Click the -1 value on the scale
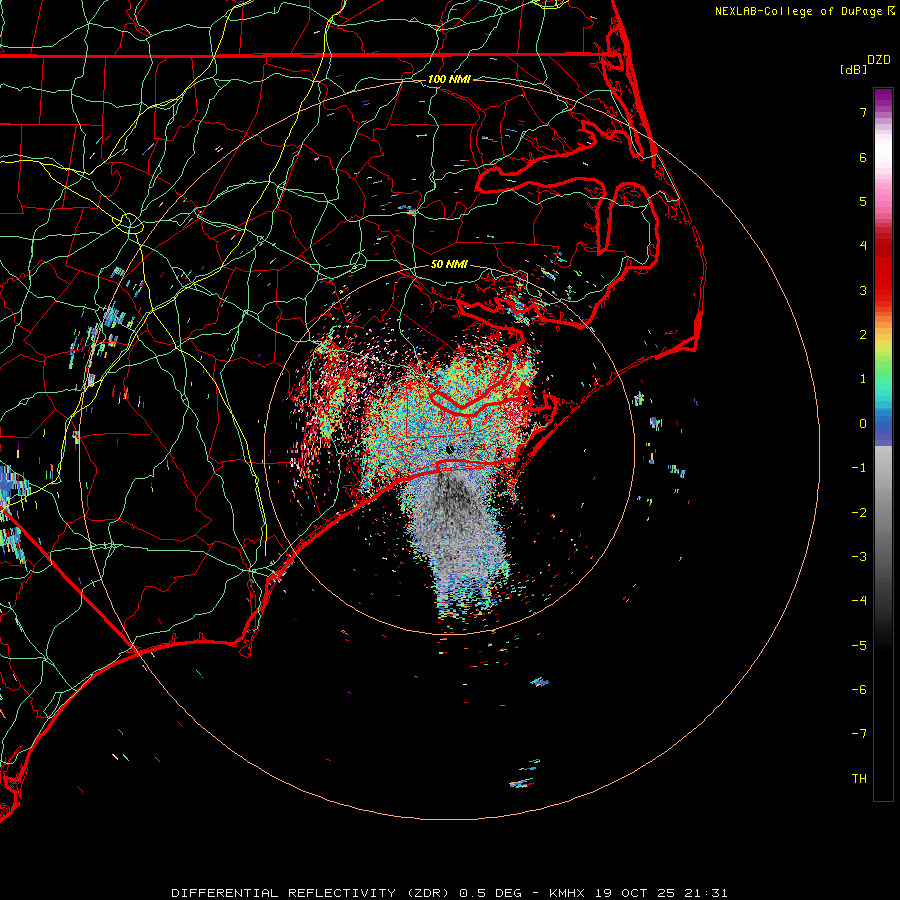 [x=859, y=468]
